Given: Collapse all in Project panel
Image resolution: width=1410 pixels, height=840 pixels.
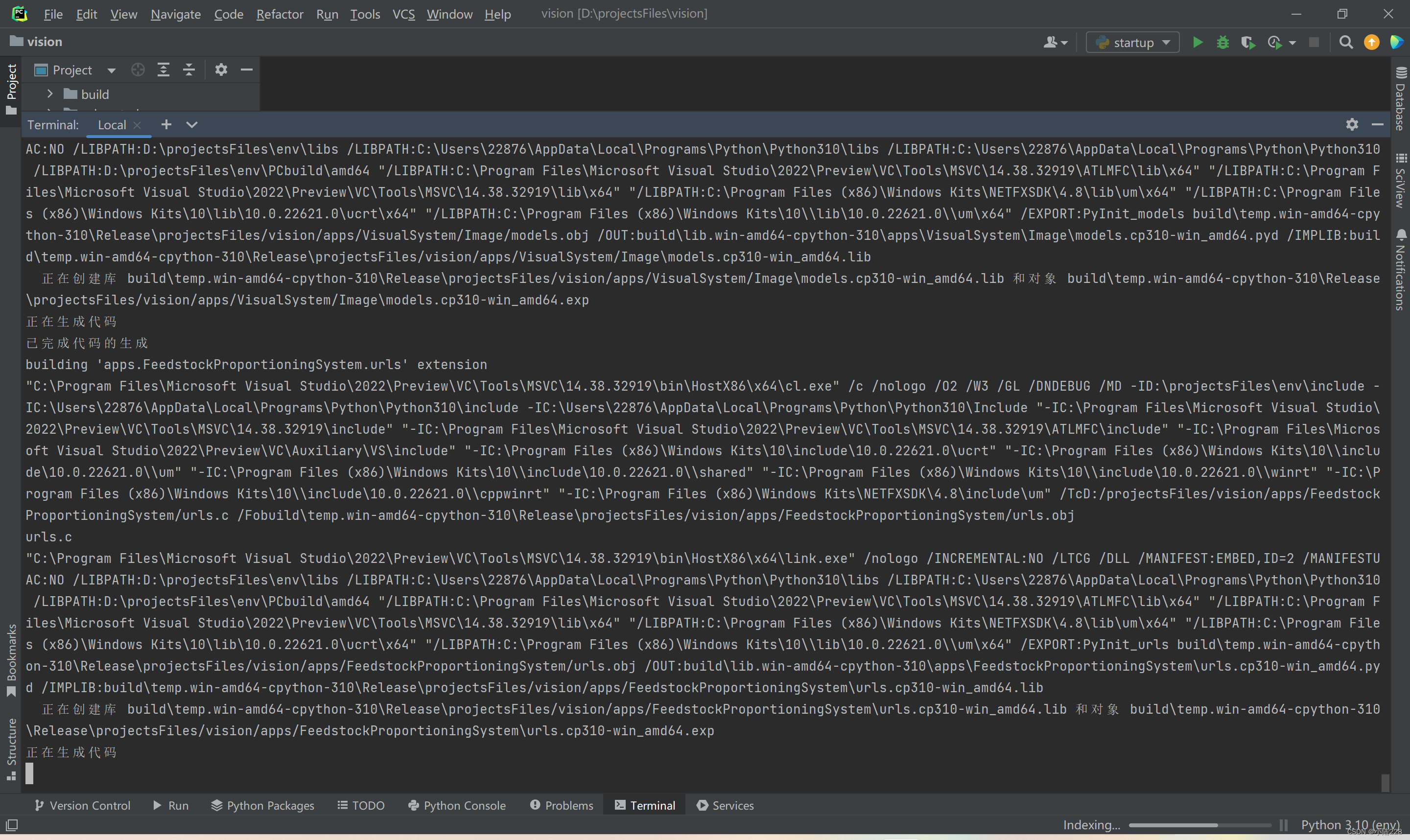Looking at the screenshot, I should click(189, 70).
